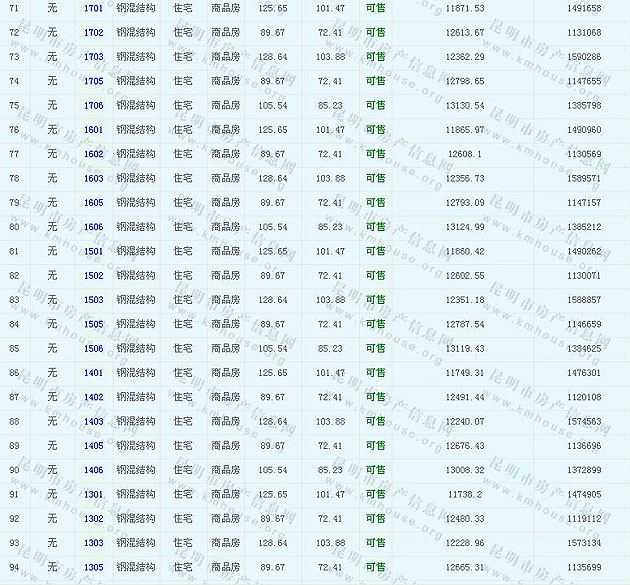This screenshot has width=630, height=585.
Task: Click 可售 status in row 92
Action: [376, 519]
